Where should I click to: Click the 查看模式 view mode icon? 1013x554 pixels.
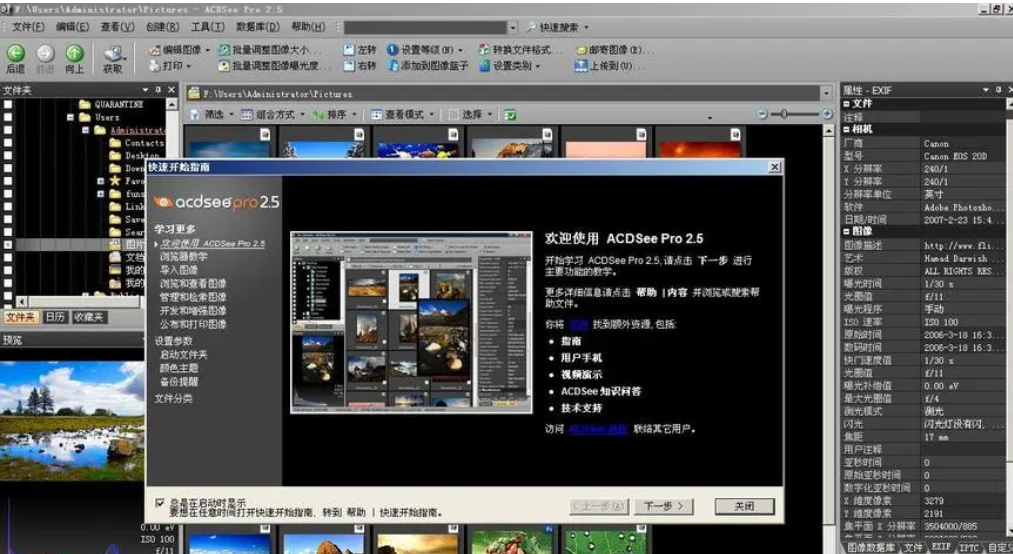click(x=377, y=114)
